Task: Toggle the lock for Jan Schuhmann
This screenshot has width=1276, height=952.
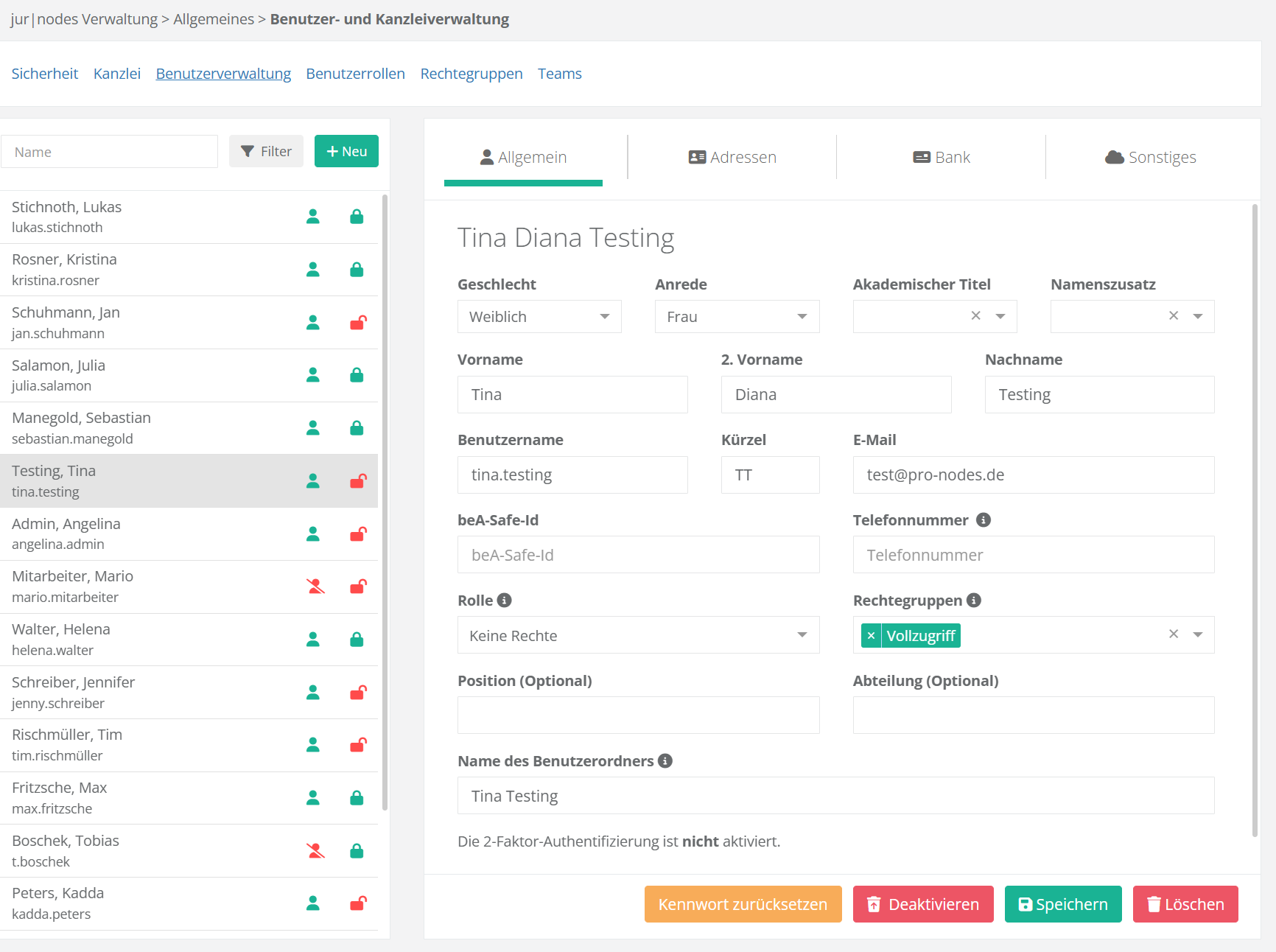Action: pos(357,323)
